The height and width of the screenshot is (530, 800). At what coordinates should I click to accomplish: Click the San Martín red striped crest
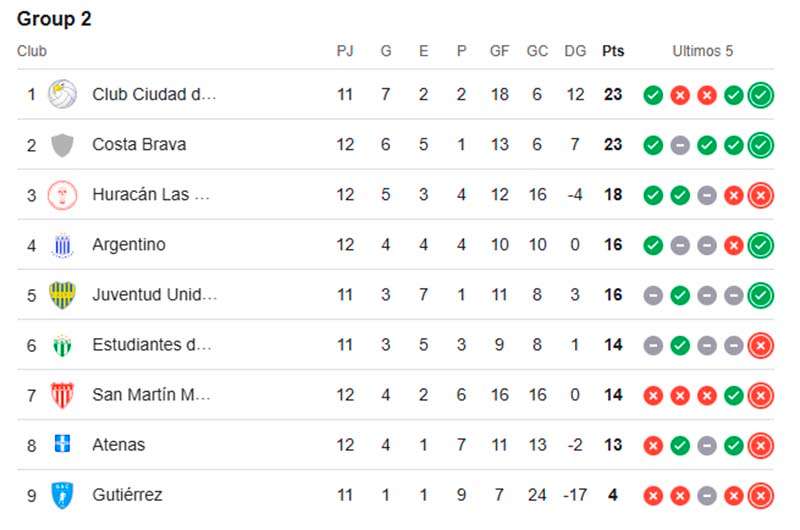coord(62,395)
